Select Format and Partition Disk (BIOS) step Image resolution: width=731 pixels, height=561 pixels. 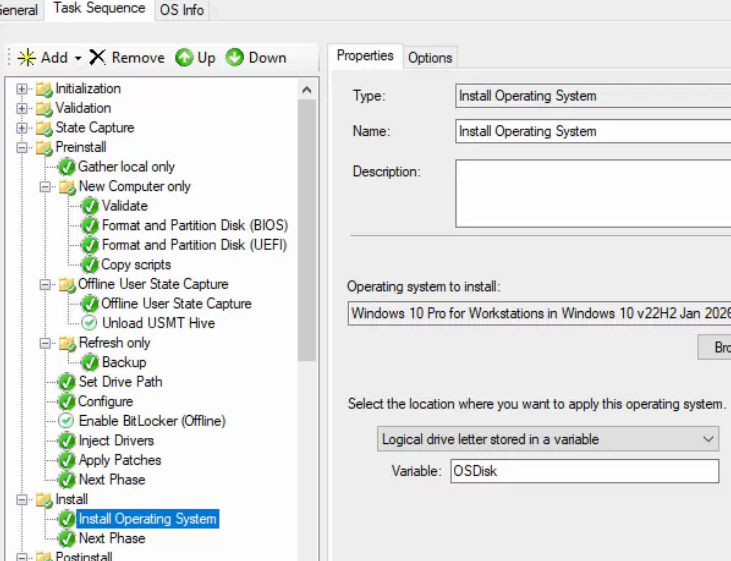195,226
